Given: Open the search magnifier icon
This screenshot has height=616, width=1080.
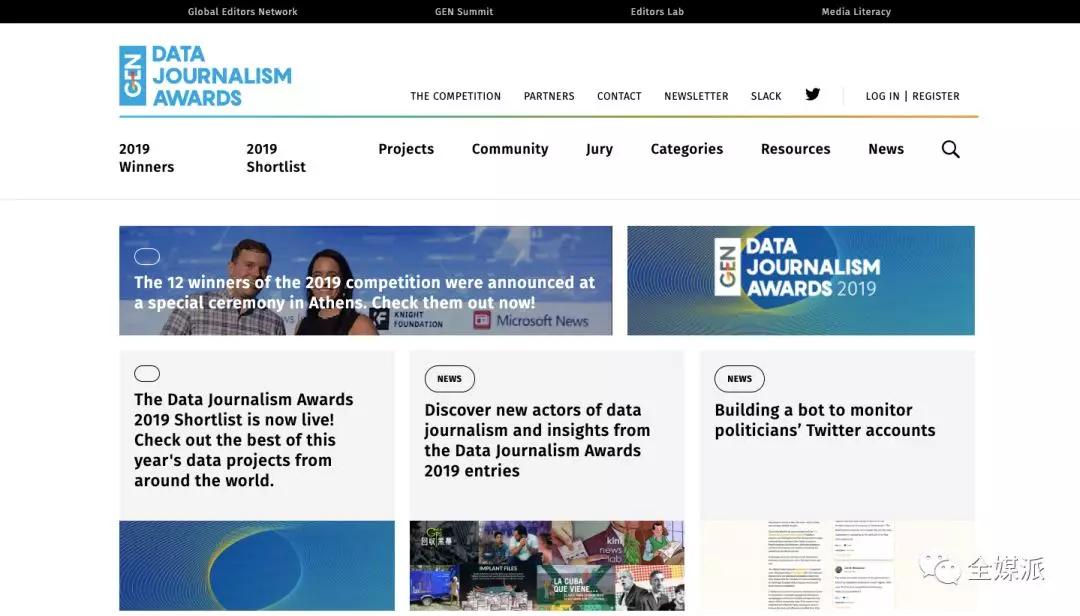Looking at the screenshot, I should pos(951,149).
